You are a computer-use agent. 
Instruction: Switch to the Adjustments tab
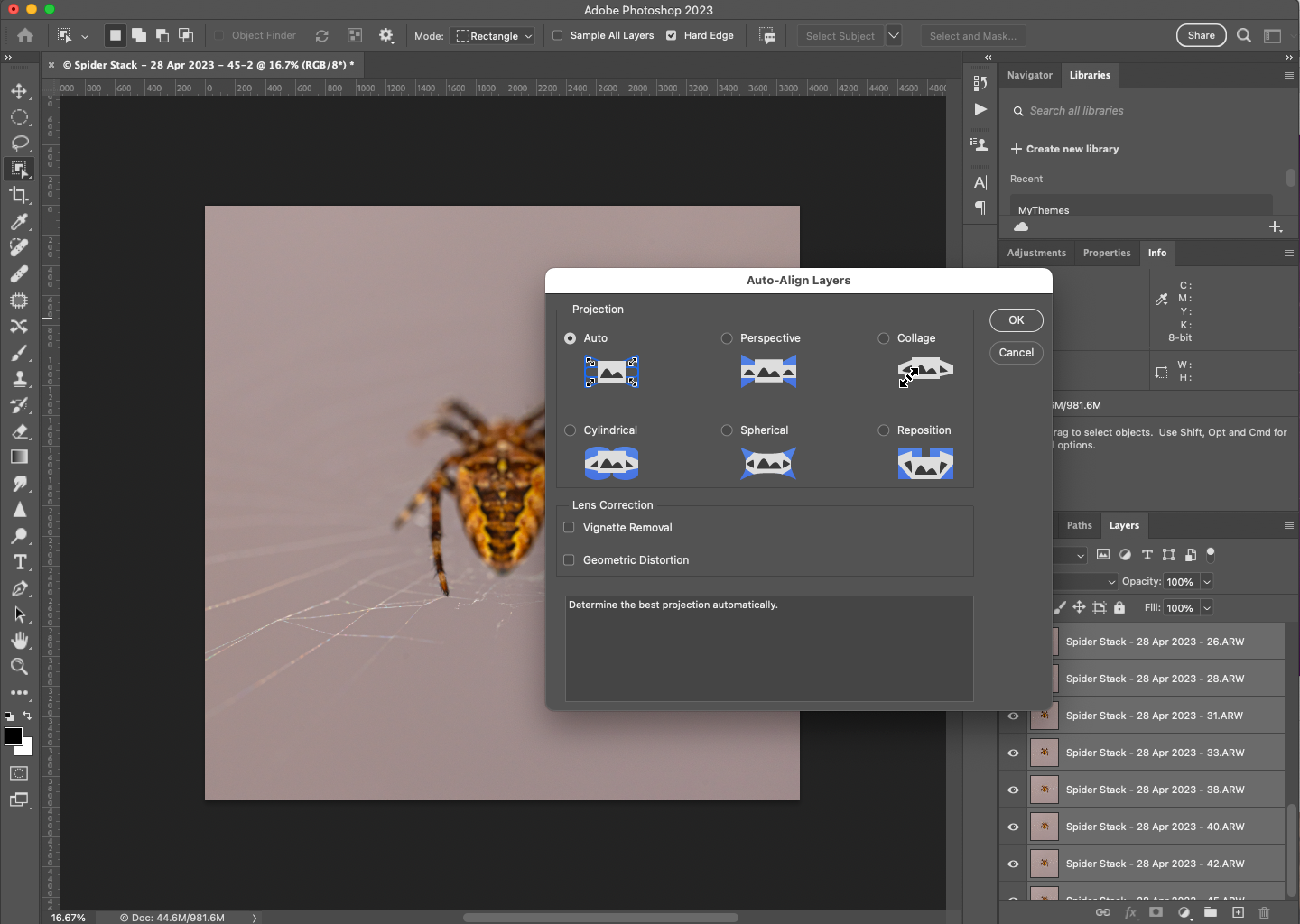[x=1036, y=253]
